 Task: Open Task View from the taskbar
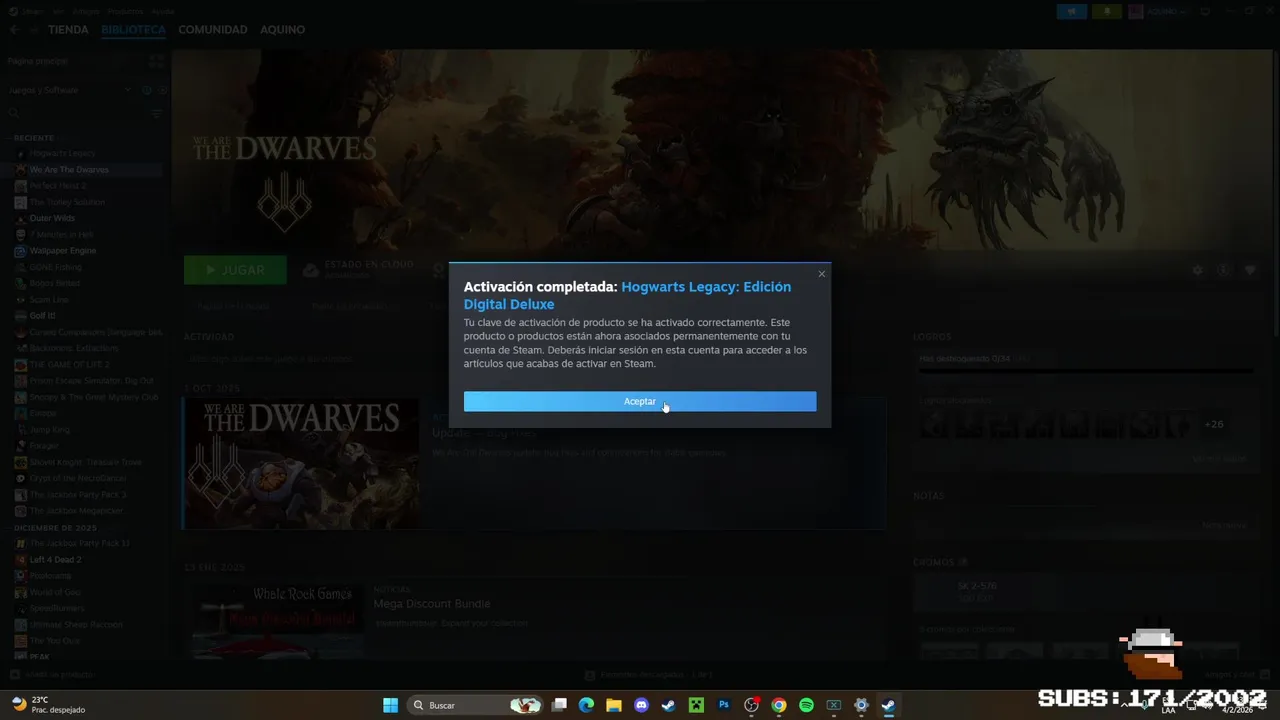(x=560, y=705)
